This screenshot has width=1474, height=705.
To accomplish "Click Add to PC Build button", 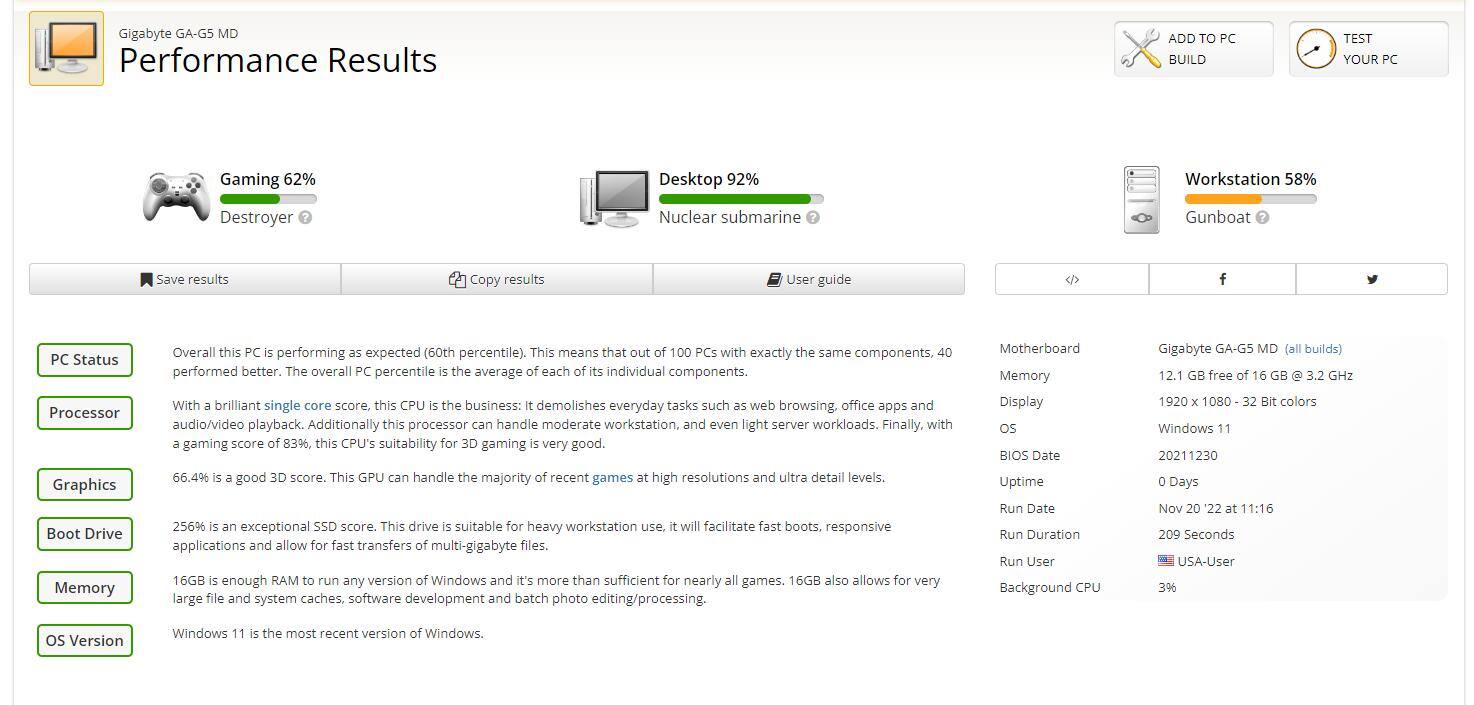I will (x=1193, y=49).
